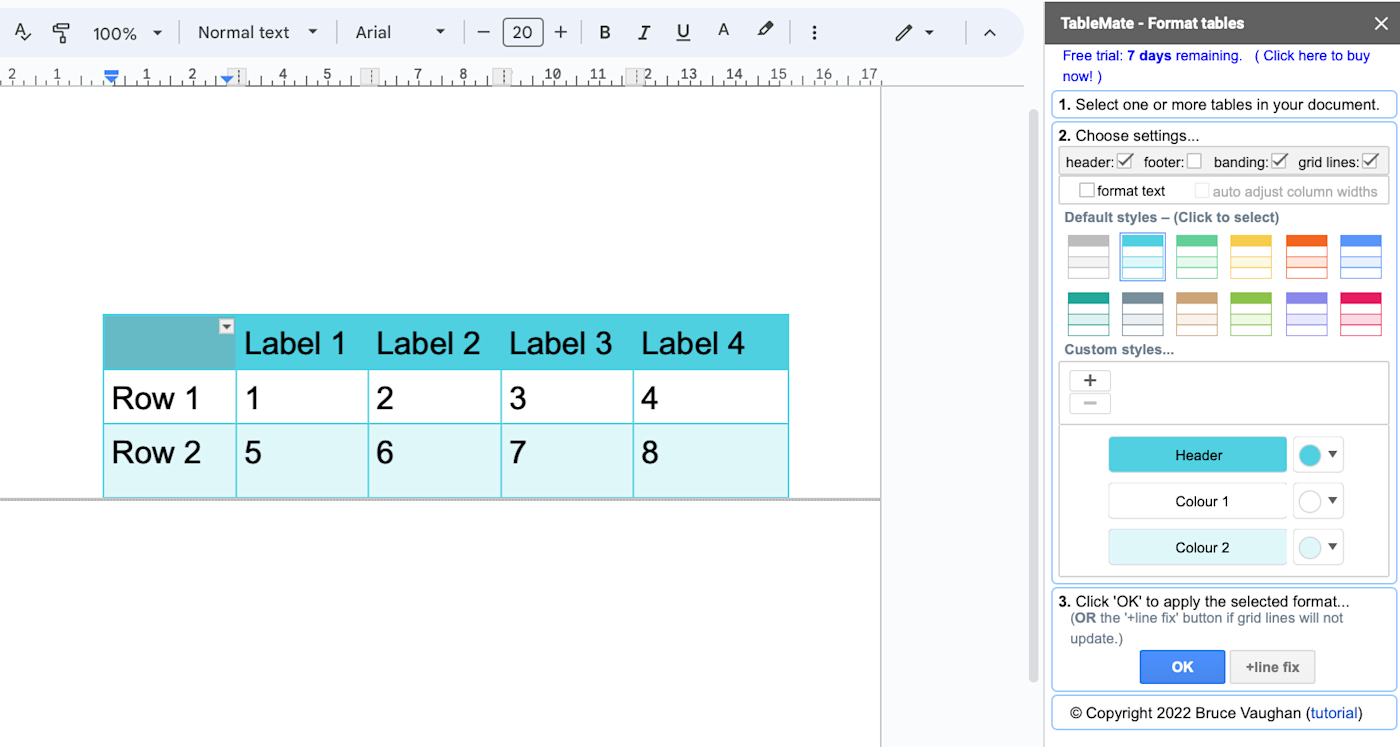Image resolution: width=1400 pixels, height=747 pixels.
Task: Open the Arial font dropdown
Action: 400,33
